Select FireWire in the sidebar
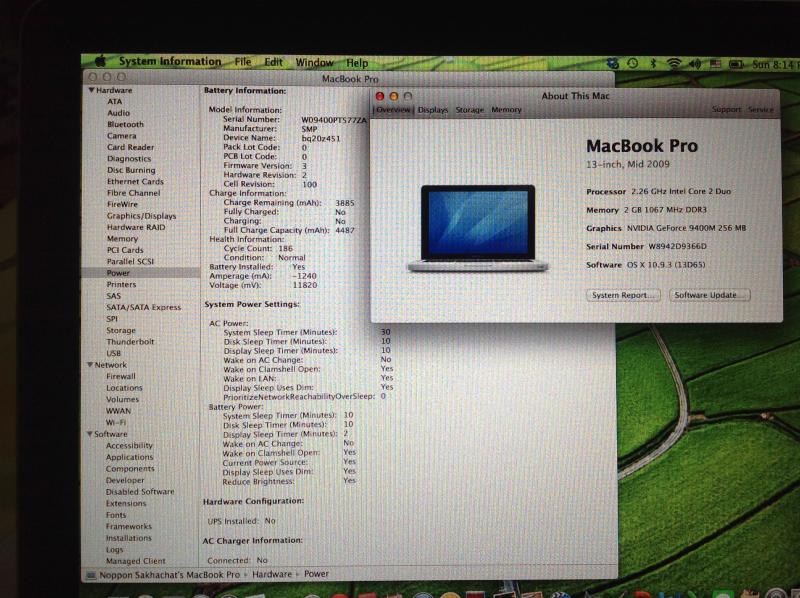 (x=122, y=204)
